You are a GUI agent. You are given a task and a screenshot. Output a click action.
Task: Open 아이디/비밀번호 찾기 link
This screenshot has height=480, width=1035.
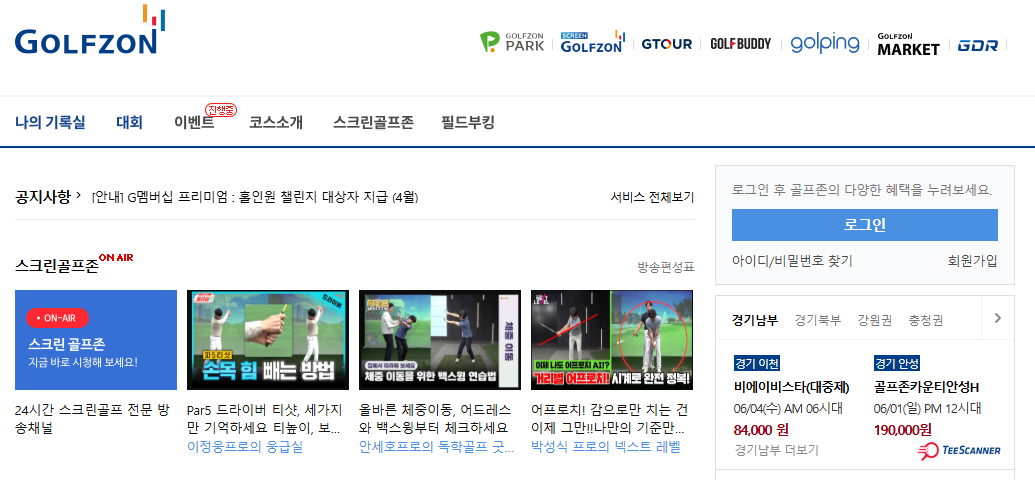click(x=792, y=261)
